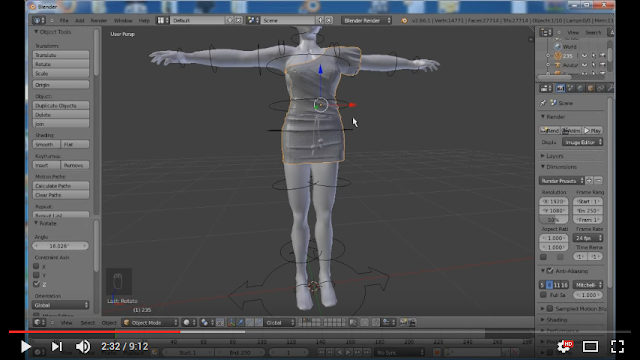Toggle visibility eye for Avatar
This screenshot has height=360, width=640.
584,65
